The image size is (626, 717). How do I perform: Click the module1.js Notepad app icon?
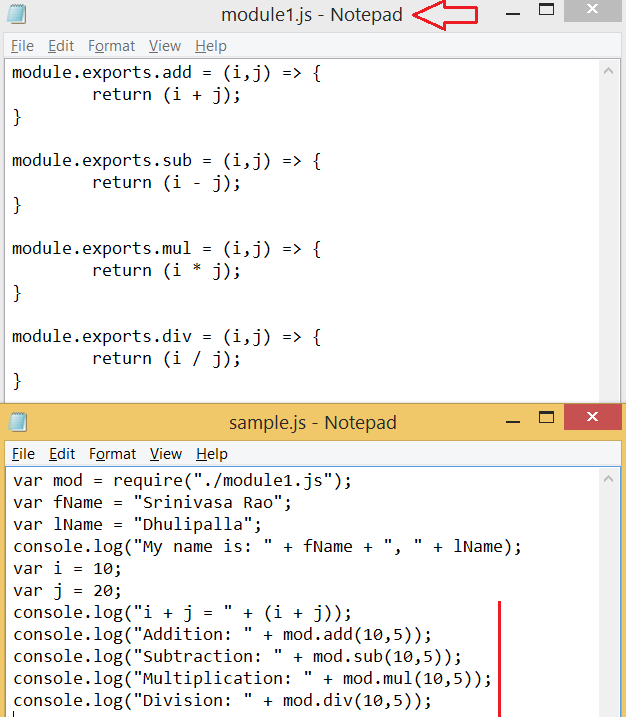16,14
